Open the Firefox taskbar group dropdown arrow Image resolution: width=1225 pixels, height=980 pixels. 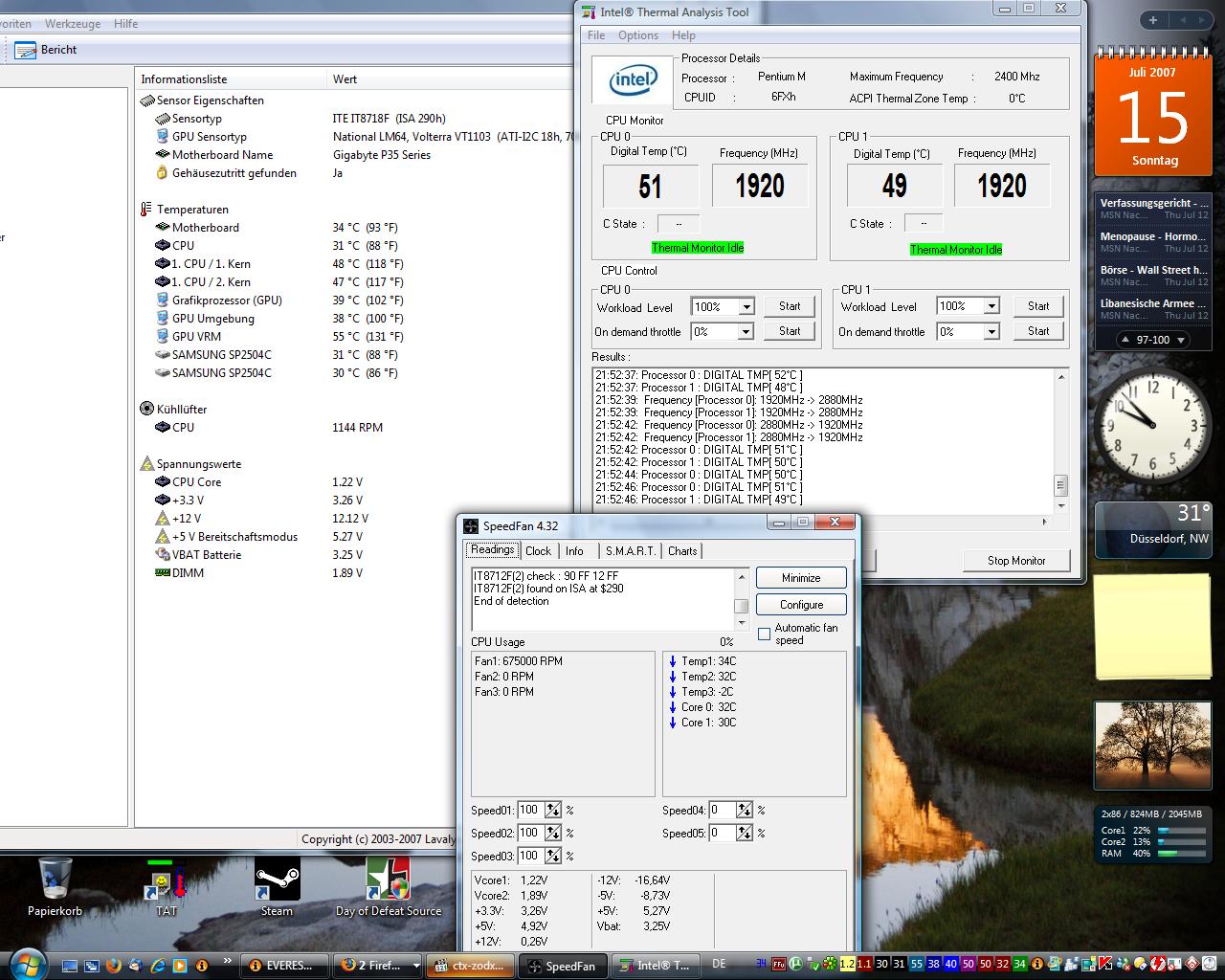coord(415,966)
